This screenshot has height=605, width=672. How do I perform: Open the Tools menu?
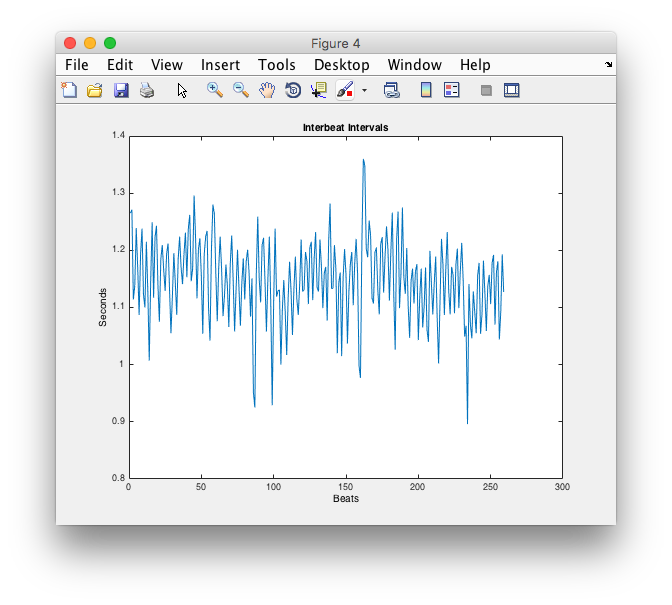click(x=276, y=65)
